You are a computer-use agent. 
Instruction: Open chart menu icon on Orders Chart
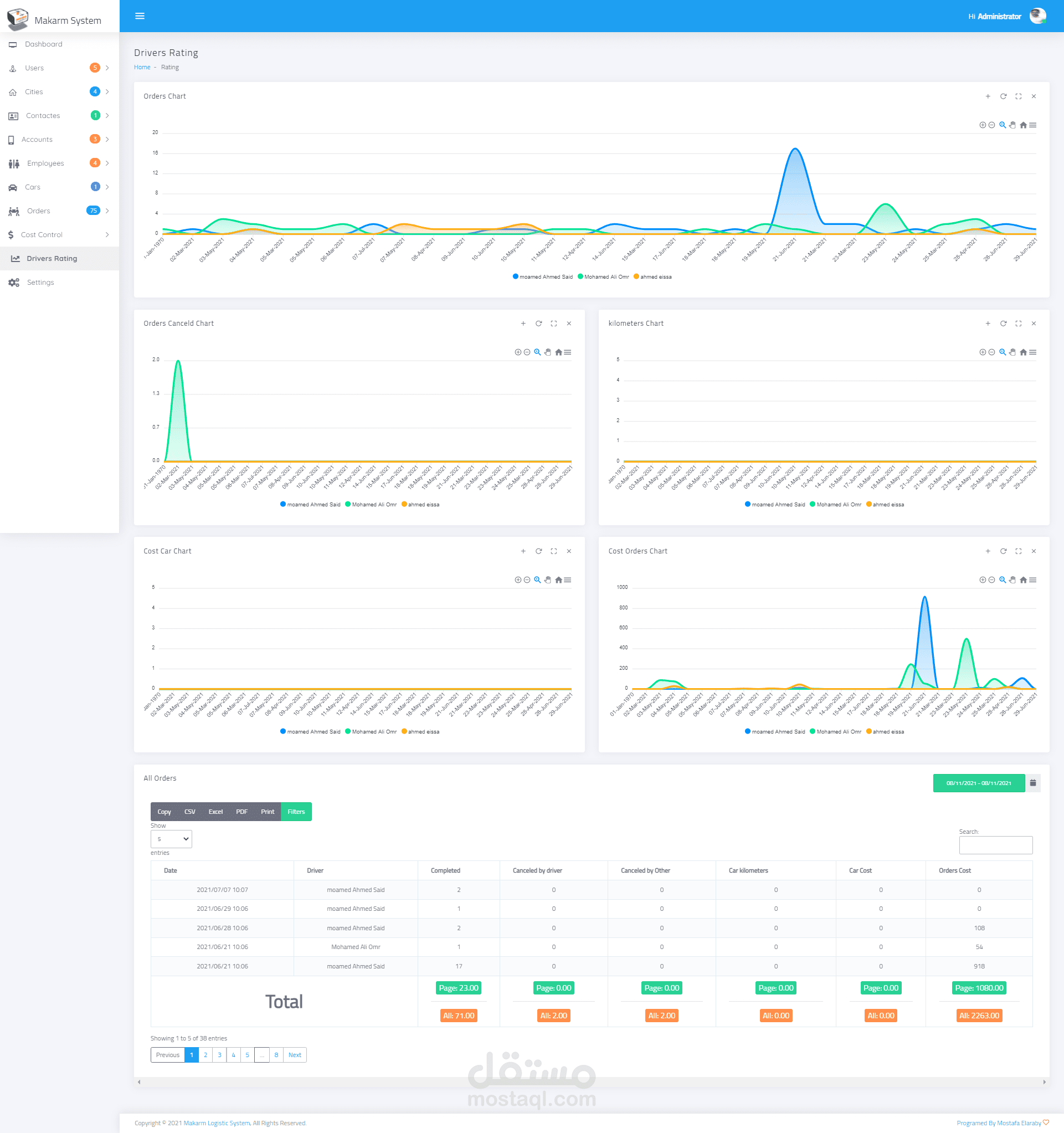point(1032,125)
